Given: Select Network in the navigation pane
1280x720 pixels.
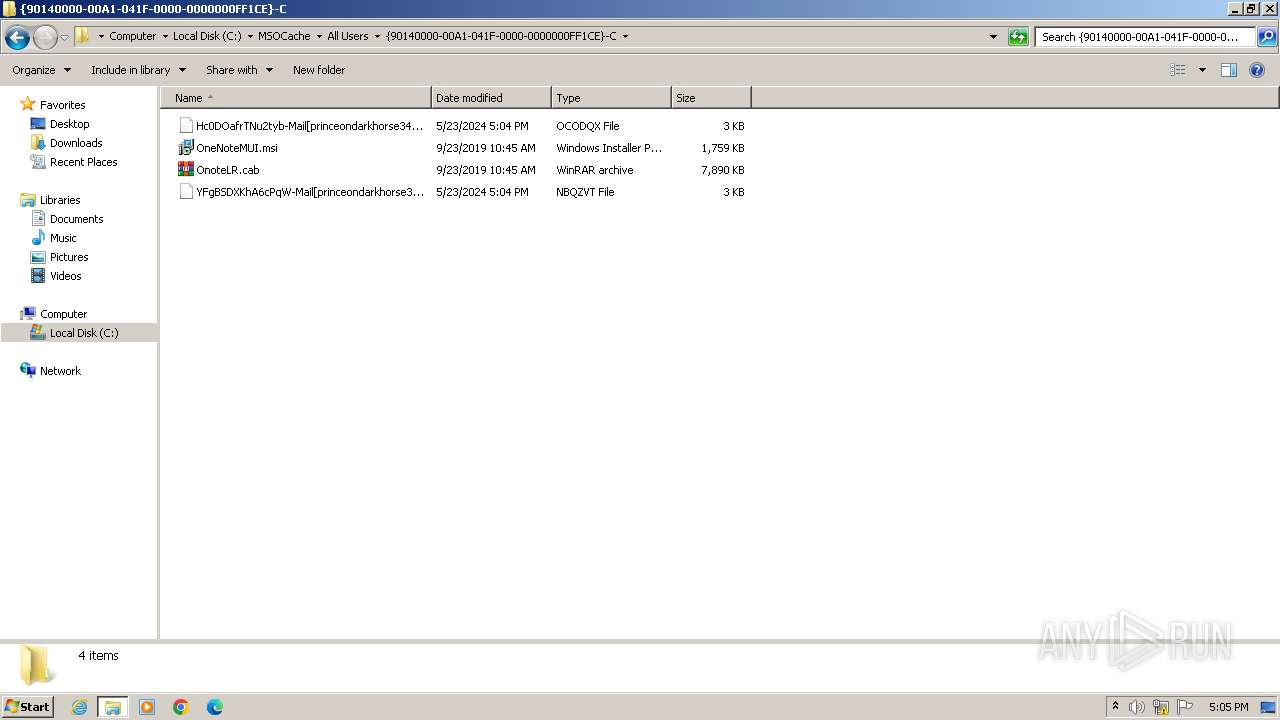Looking at the screenshot, I should click(x=60, y=371).
